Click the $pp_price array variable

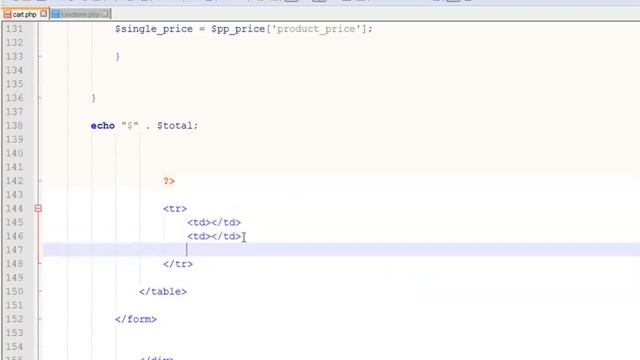click(x=238, y=29)
